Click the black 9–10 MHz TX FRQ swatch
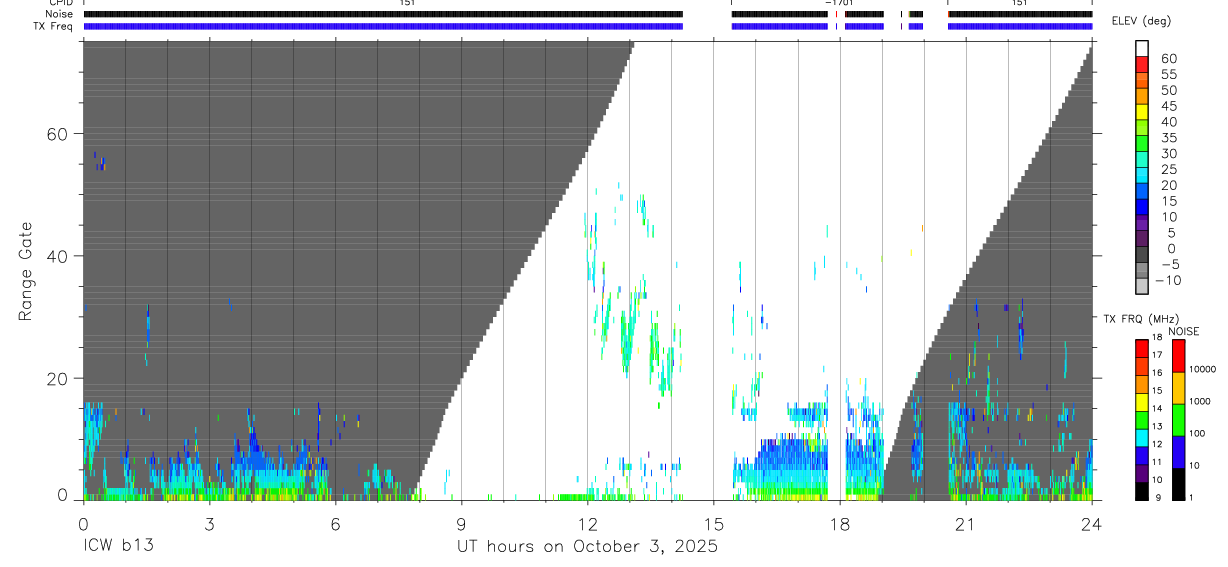 [1141, 490]
